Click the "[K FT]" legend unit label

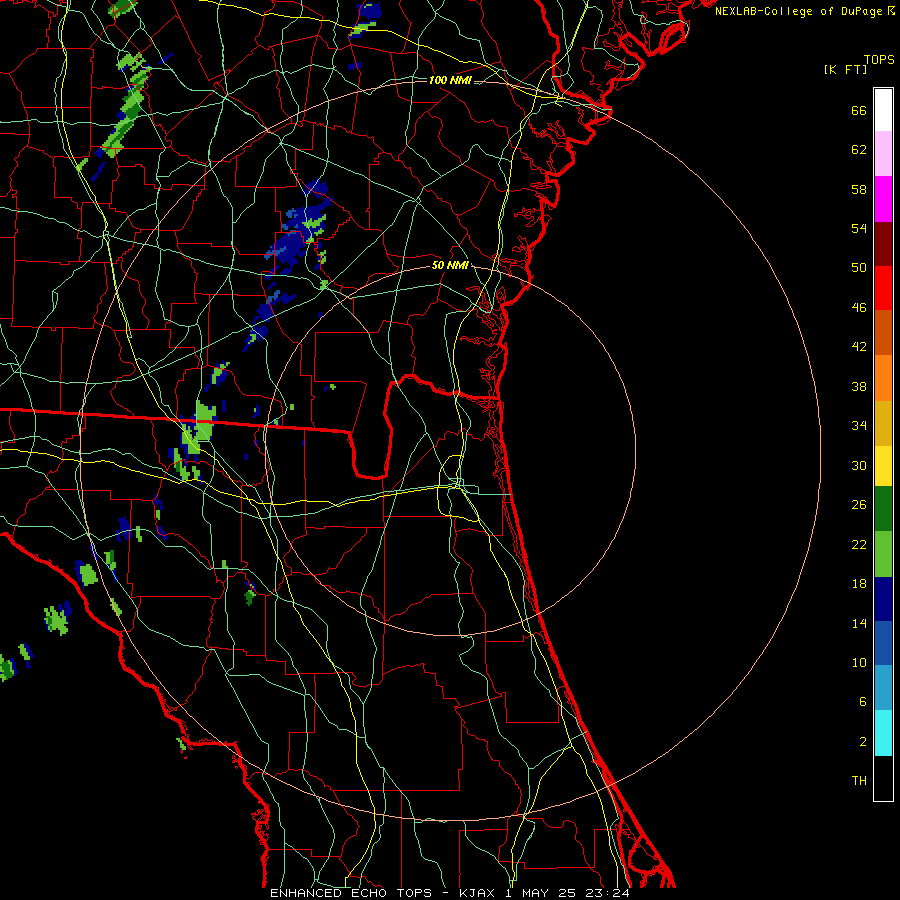click(x=845, y=69)
